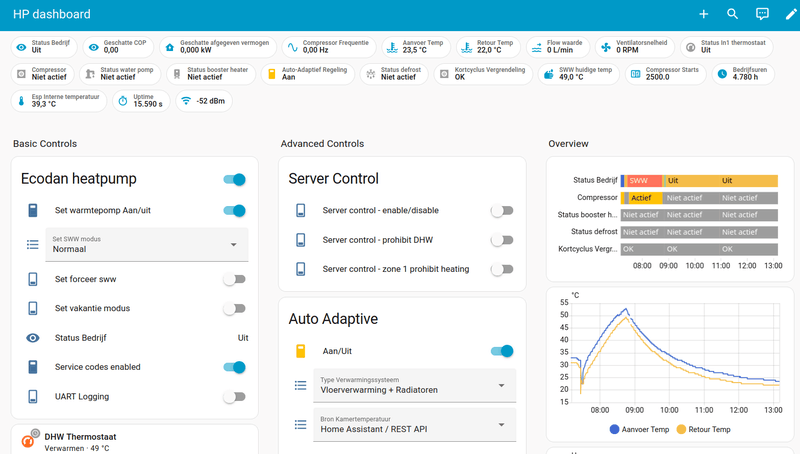Click the Kortcyclus Vergr... history row label
800x454 pixels.
pos(588,249)
